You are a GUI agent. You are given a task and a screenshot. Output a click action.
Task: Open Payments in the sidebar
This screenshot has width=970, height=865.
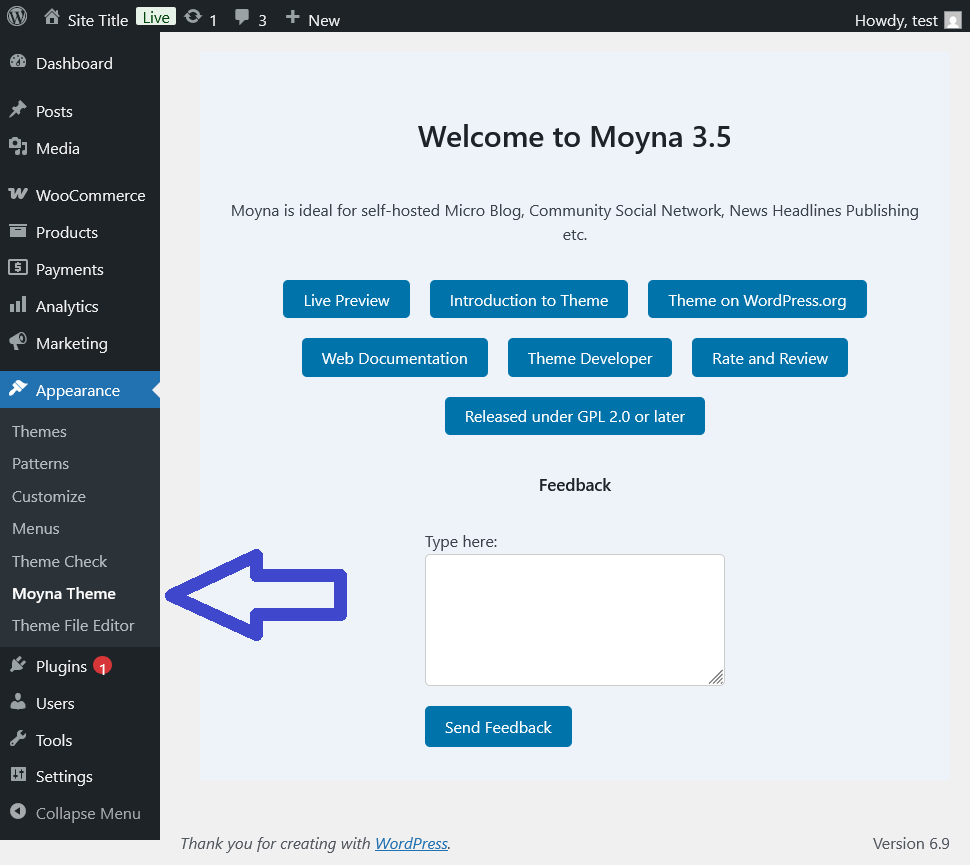pos(80,270)
